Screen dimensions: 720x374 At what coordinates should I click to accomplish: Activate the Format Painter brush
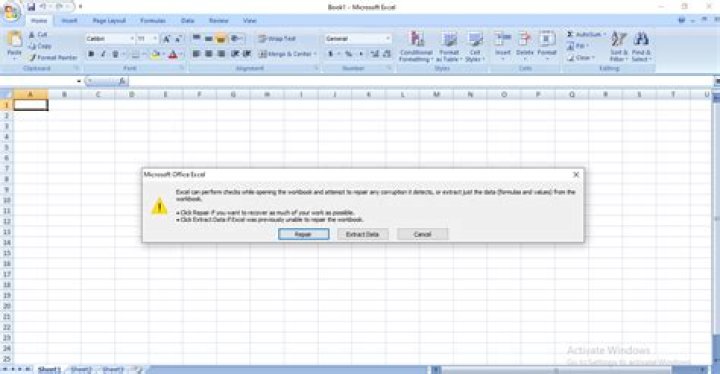coord(53,57)
